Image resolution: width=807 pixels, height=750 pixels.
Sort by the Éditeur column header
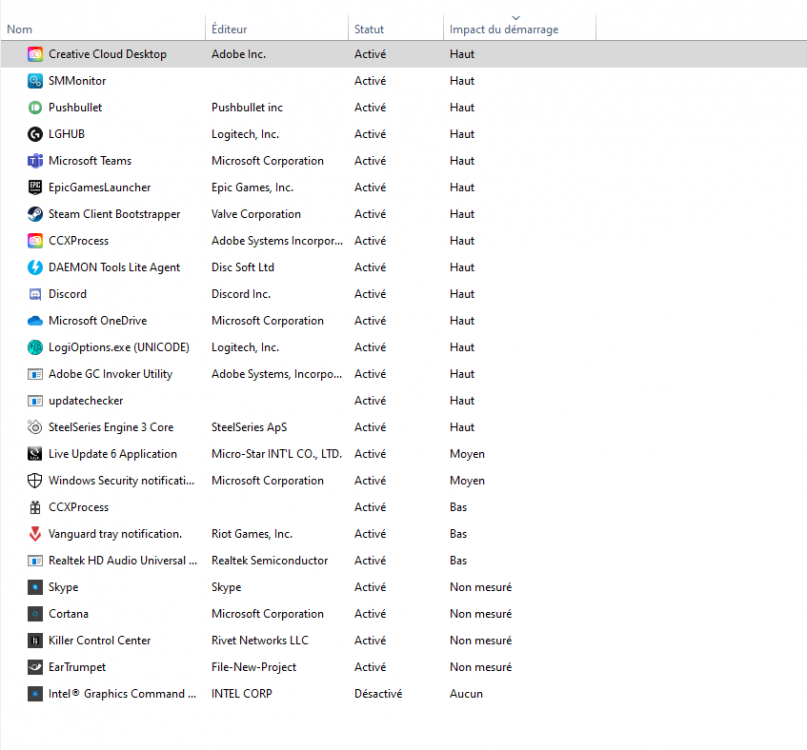[x=229, y=29]
